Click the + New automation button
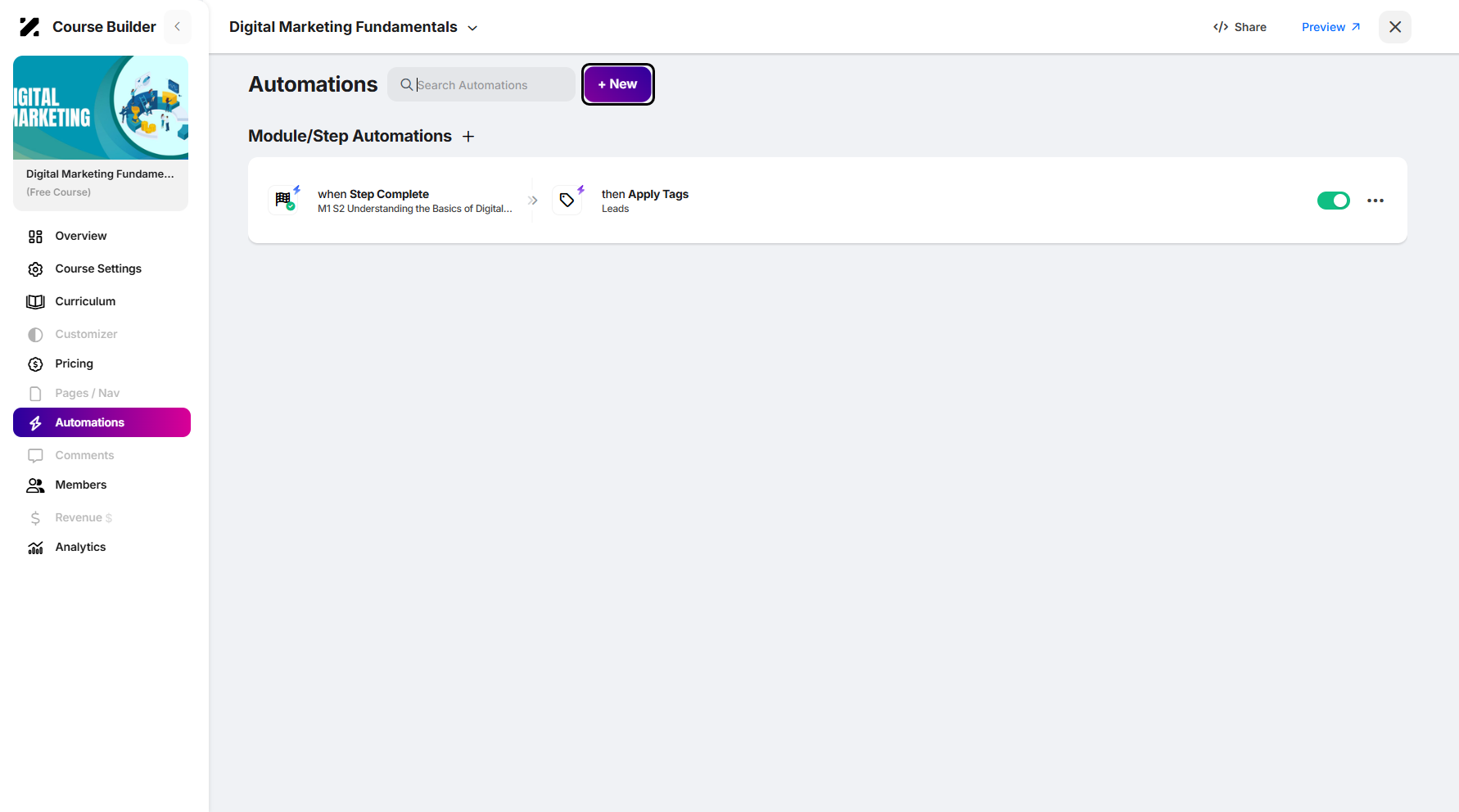Screen dimensions: 1459x812 [x=617, y=84]
